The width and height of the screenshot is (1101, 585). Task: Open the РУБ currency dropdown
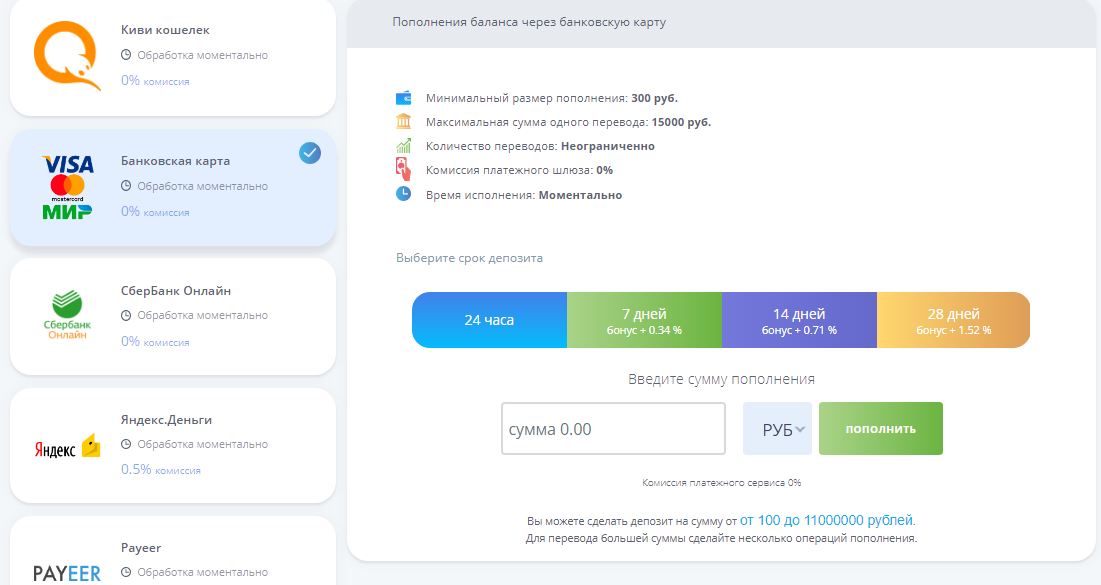point(777,428)
